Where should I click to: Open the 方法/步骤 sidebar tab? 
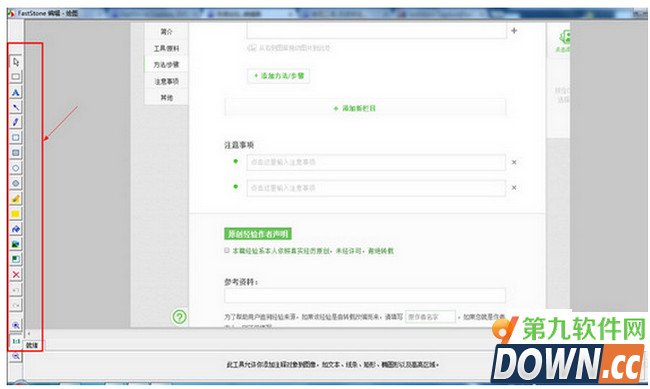pyautogui.click(x=166, y=64)
